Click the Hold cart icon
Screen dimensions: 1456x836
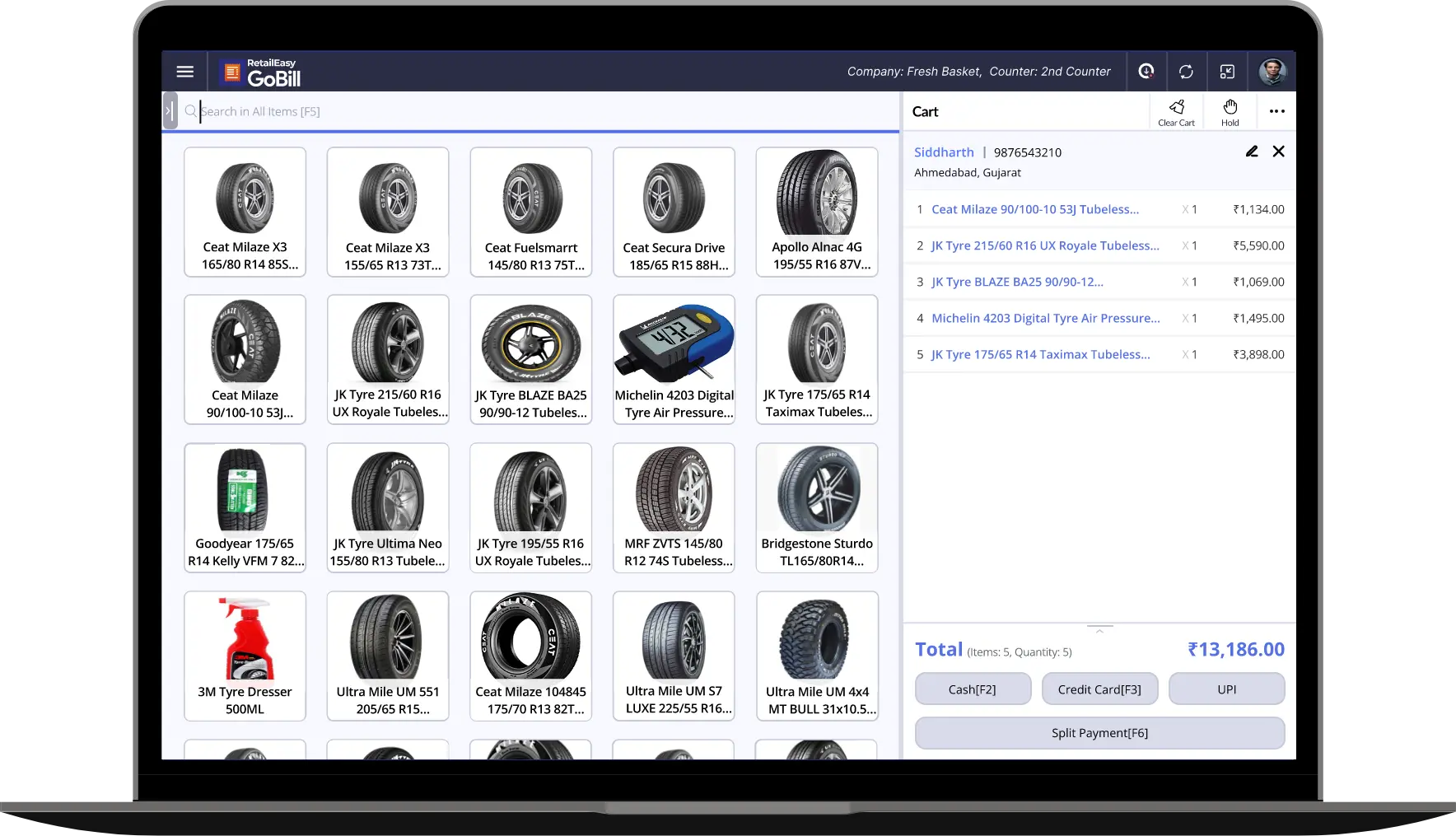(1230, 110)
